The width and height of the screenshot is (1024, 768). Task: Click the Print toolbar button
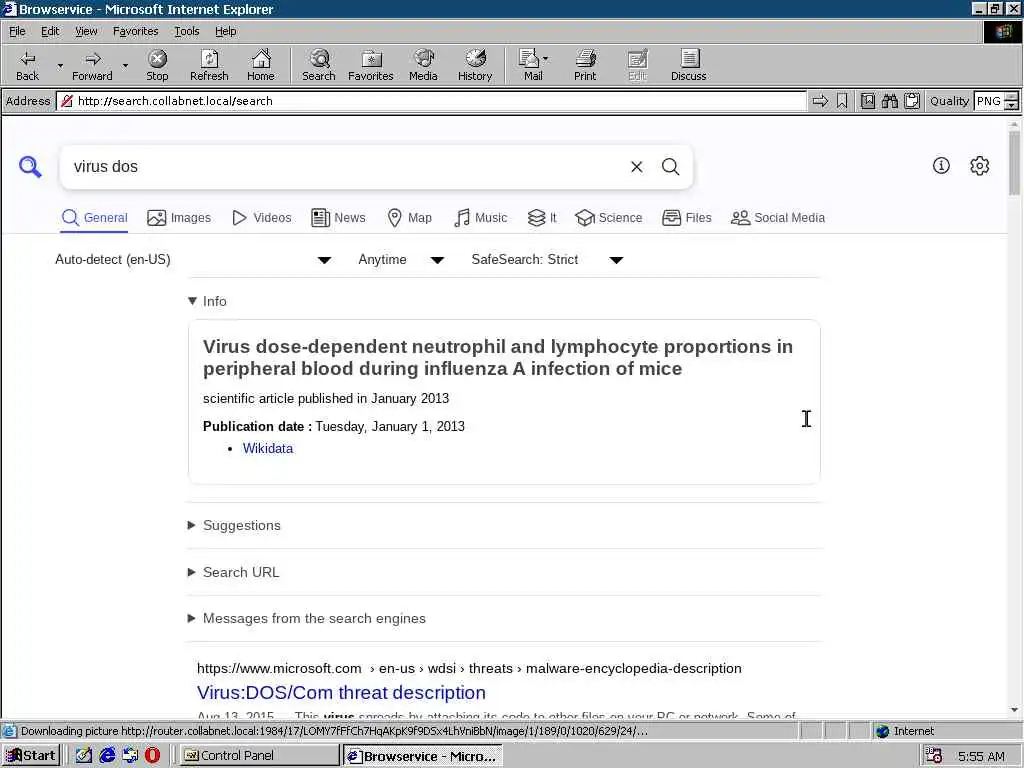585,65
